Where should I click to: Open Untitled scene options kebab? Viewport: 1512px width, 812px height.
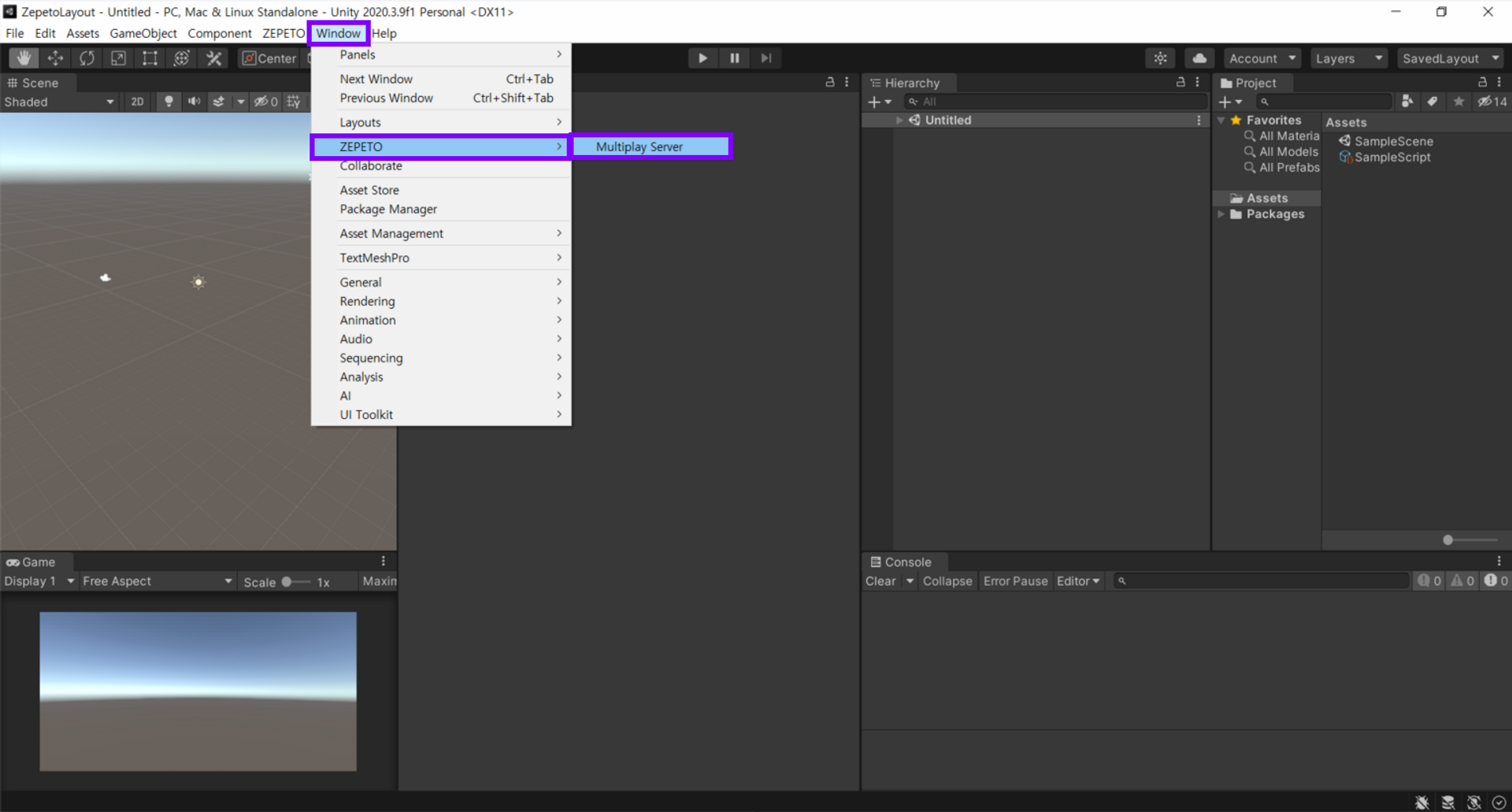click(1199, 121)
